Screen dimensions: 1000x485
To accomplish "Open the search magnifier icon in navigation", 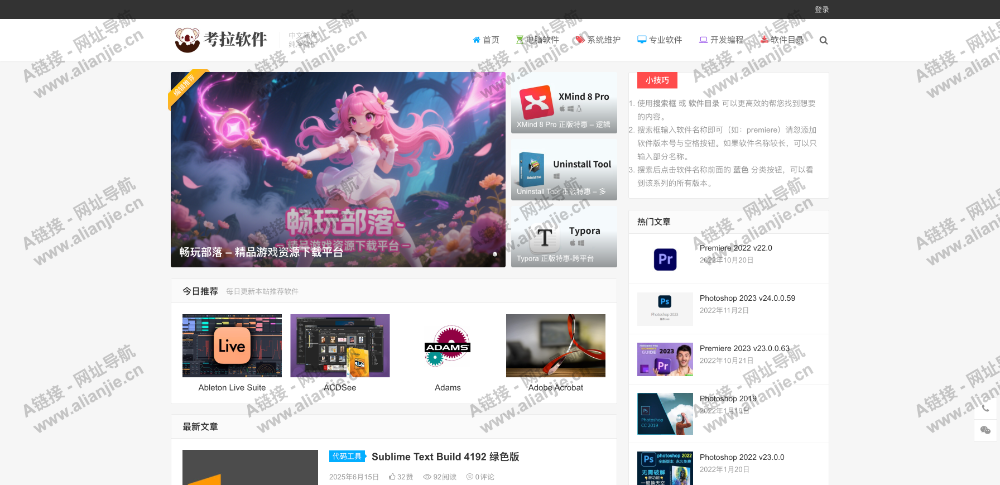I will 823,40.
